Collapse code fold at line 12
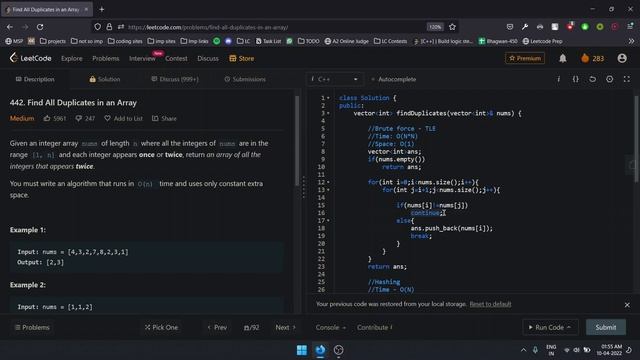Image resolution: width=640 pixels, height=360 pixels. 328,182
